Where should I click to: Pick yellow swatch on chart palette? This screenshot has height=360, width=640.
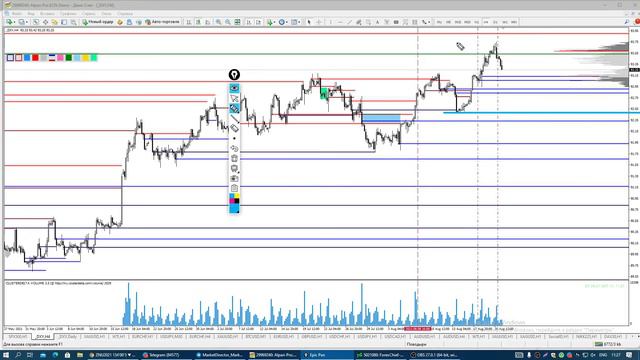pos(85,58)
